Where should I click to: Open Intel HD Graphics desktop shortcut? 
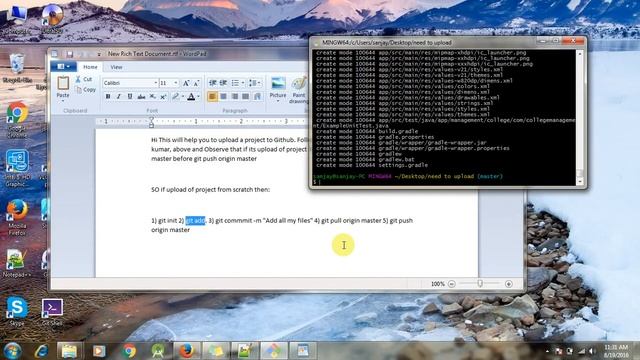[x=17, y=168]
